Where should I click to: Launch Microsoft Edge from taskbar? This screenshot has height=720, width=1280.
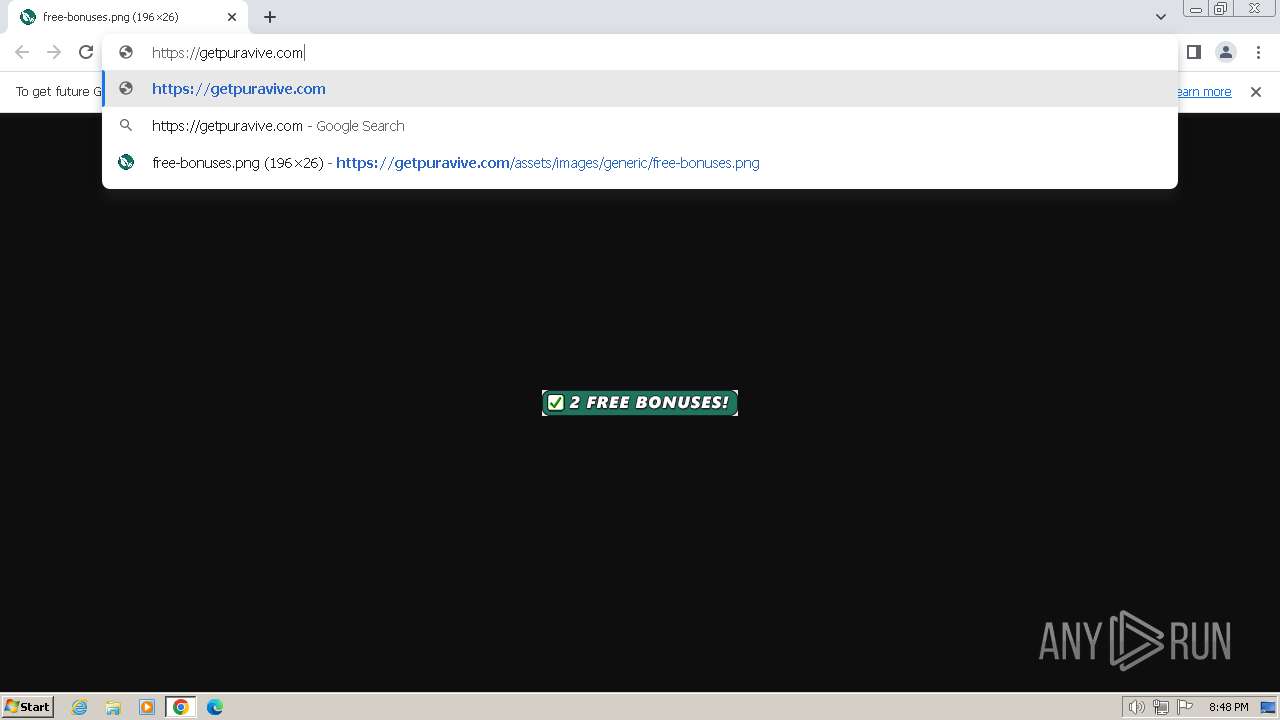click(x=215, y=707)
